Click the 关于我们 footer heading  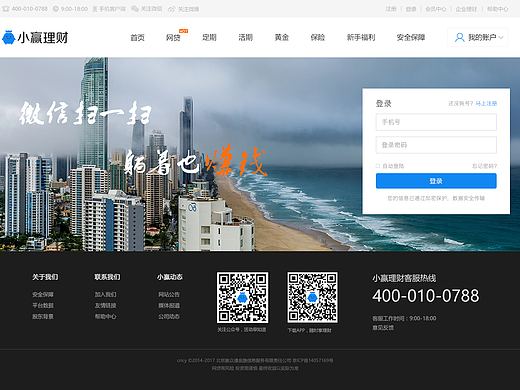[45, 277]
